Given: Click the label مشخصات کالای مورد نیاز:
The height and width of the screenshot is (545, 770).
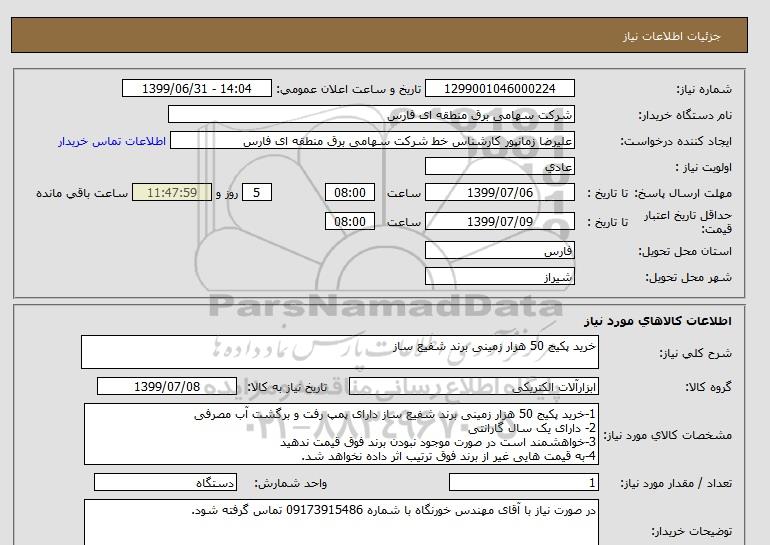Looking at the screenshot, I should click(x=667, y=435).
